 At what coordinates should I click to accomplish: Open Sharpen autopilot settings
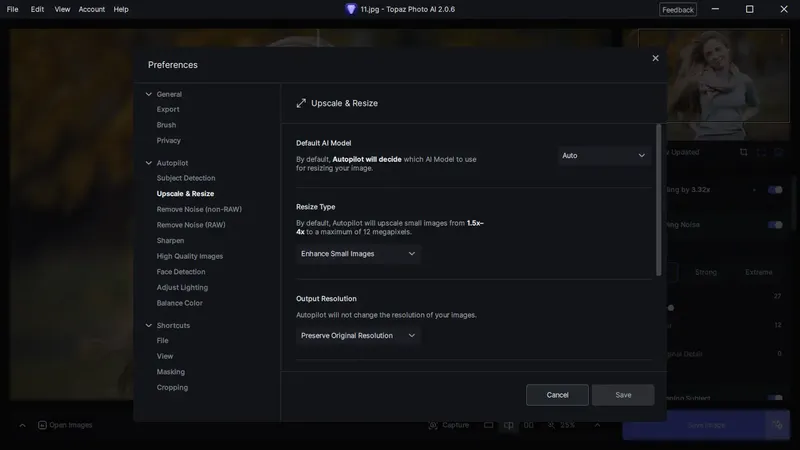170,241
